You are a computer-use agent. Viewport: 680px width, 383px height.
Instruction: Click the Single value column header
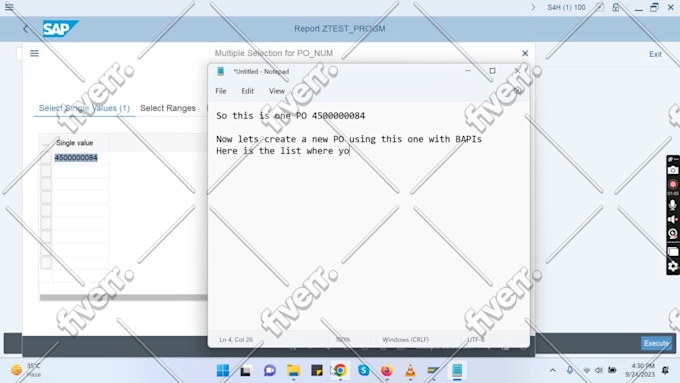(75, 143)
